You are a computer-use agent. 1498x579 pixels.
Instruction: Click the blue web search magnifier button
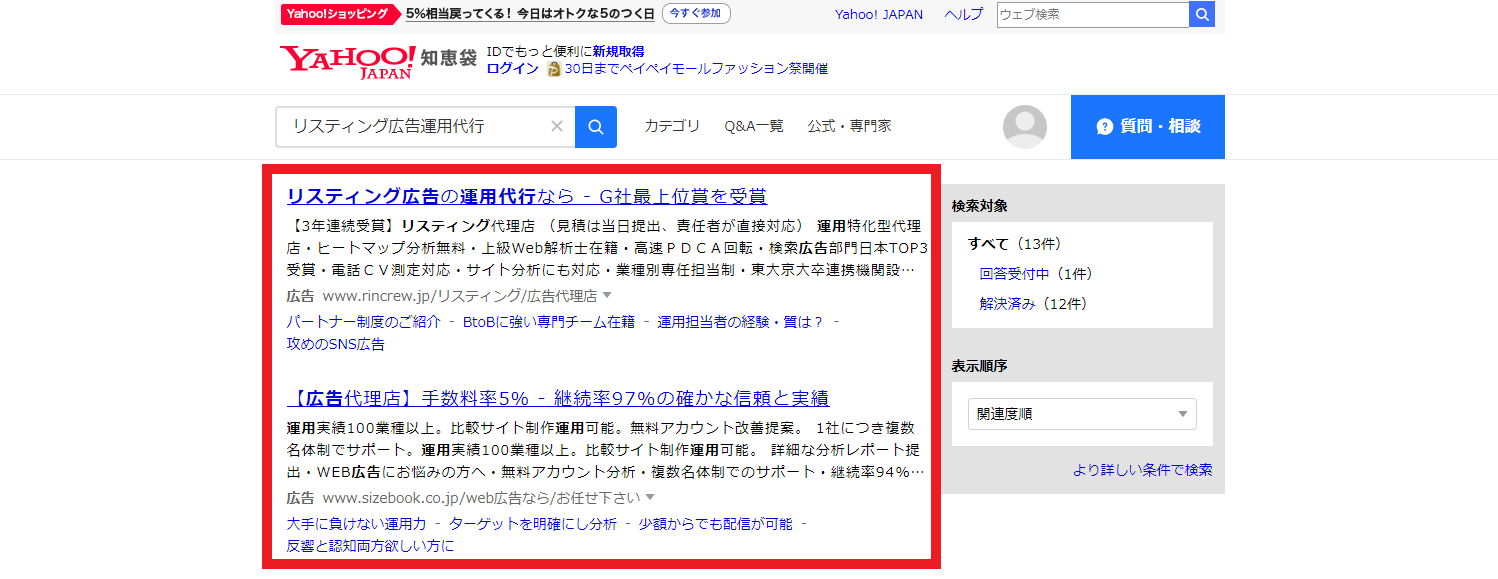pos(1202,15)
